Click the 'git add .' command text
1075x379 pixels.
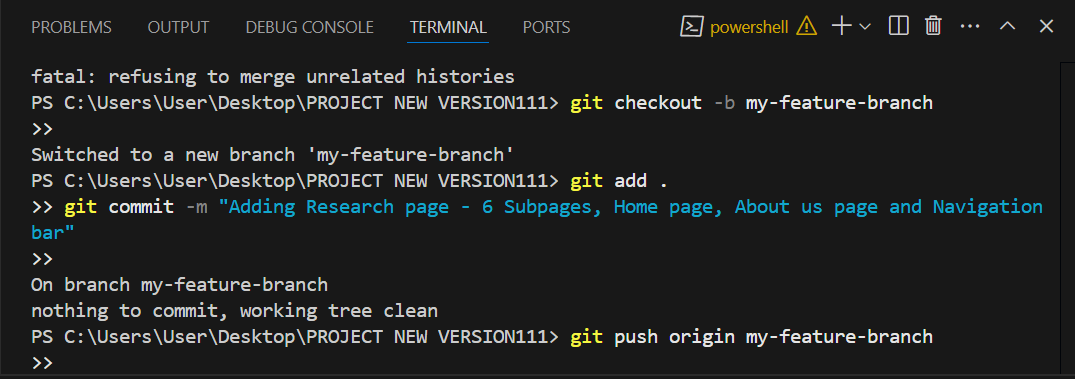(x=618, y=181)
